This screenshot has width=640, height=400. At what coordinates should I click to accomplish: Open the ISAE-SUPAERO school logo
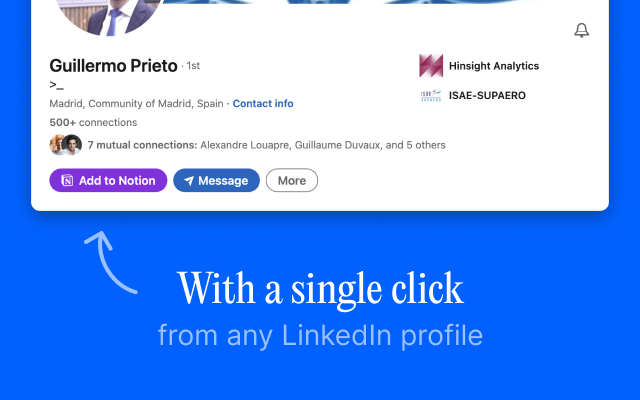(x=431, y=96)
